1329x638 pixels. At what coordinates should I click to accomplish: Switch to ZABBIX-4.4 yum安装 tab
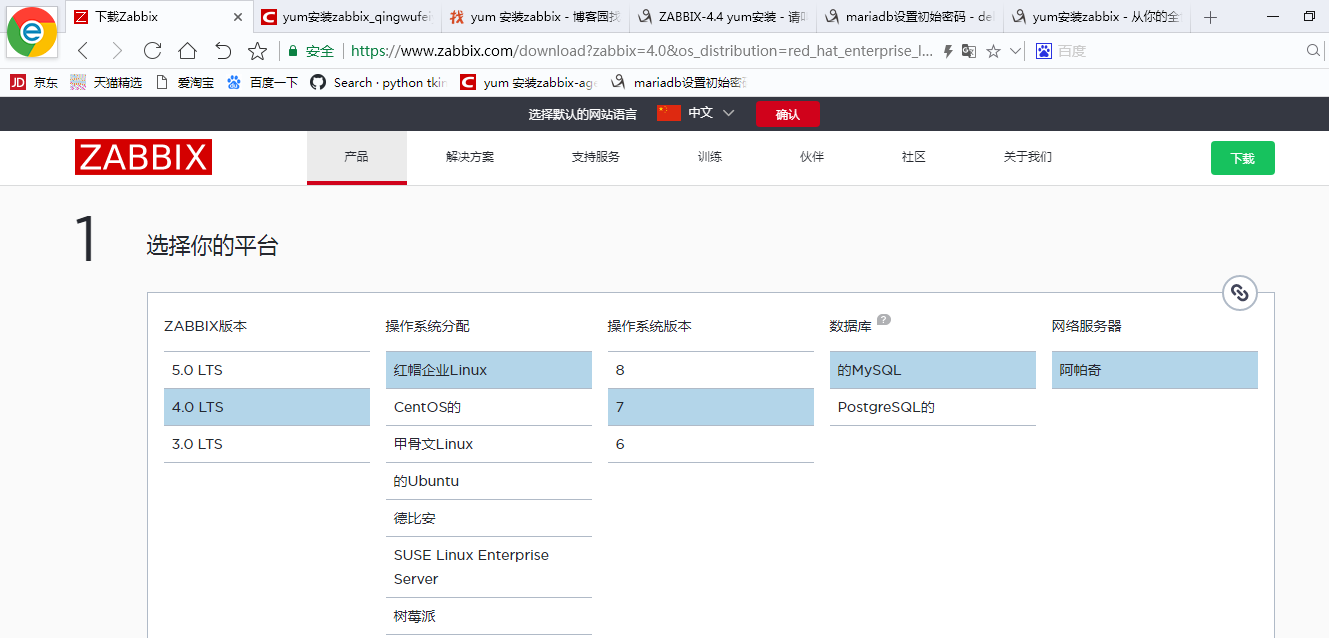coord(722,17)
